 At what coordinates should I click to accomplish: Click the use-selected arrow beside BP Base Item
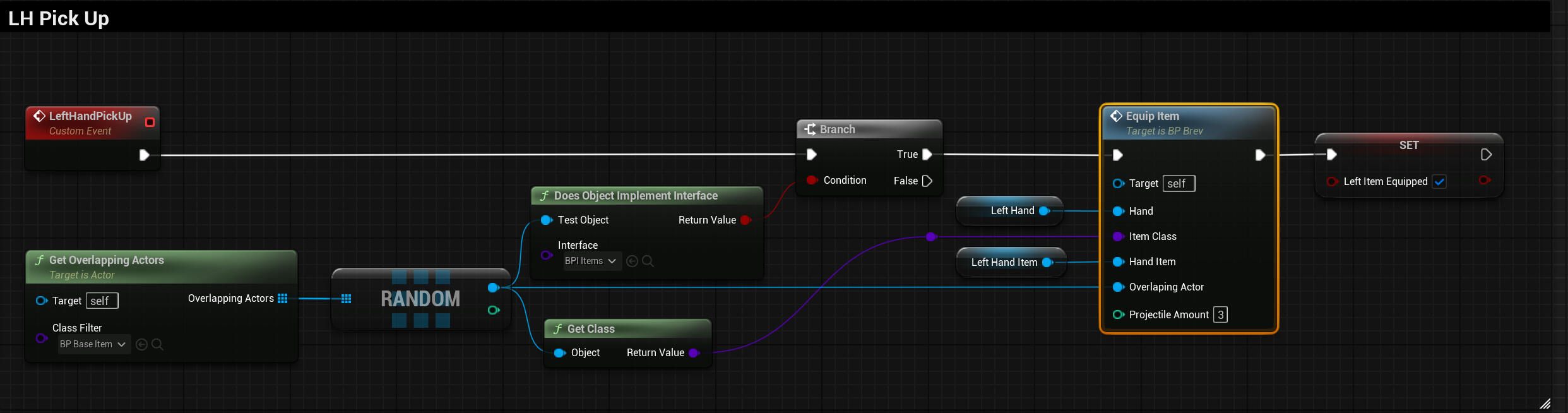tap(142, 344)
